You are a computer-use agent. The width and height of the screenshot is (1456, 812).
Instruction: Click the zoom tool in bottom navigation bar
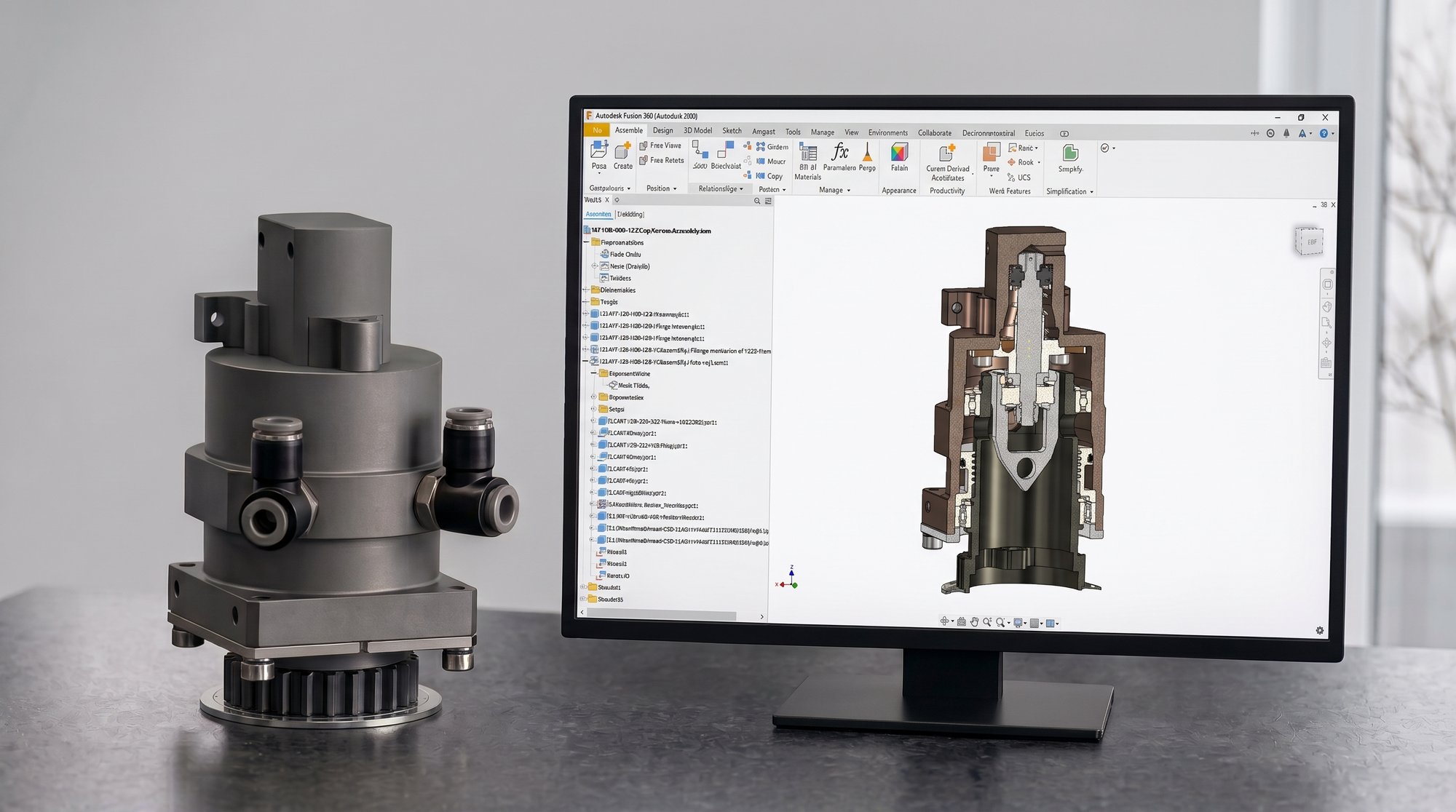click(x=987, y=622)
